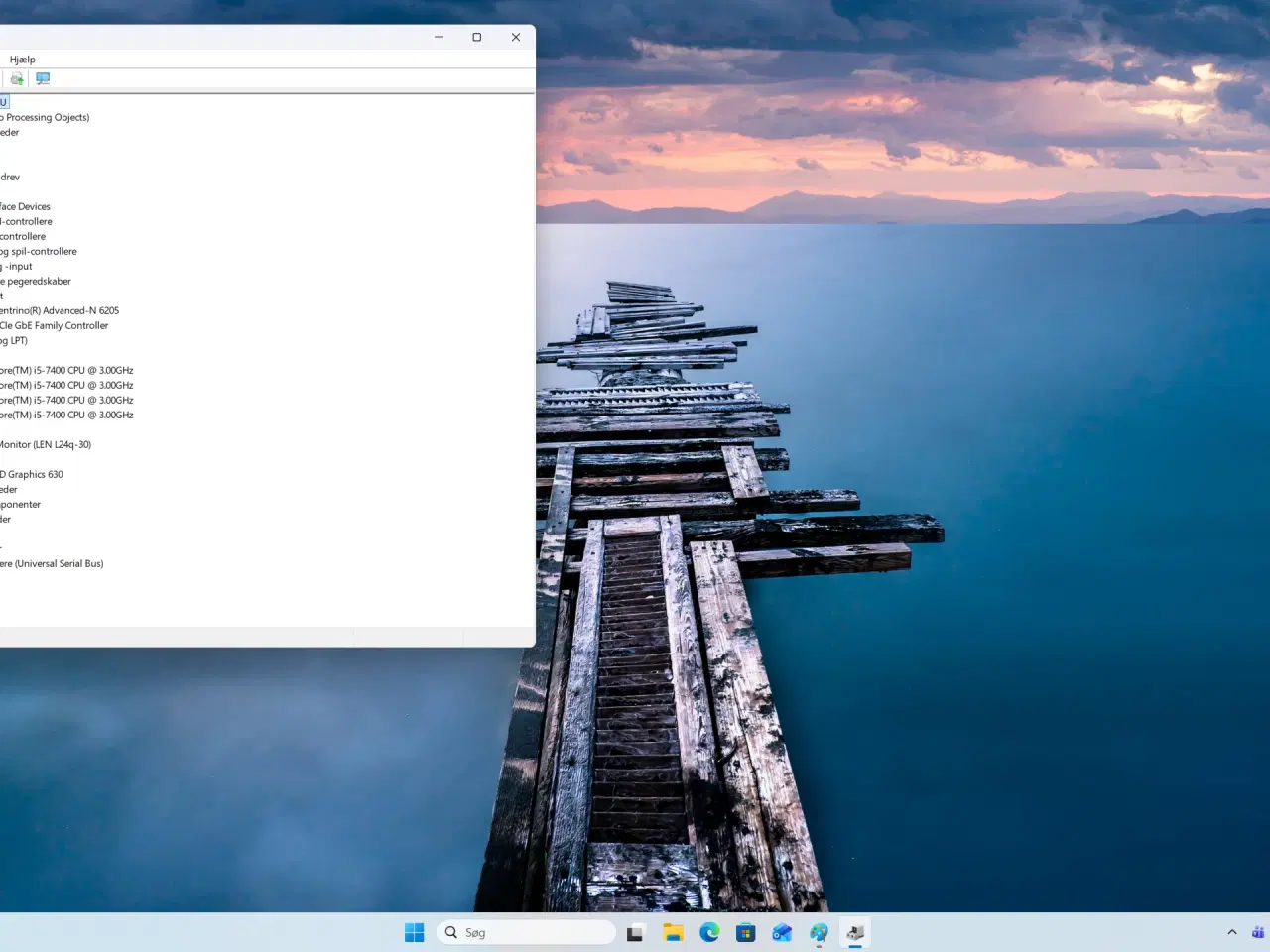1270x952 pixels.
Task: Expand the hidden icons tray chevron
Action: pyautogui.click(x=1232, y=932)
